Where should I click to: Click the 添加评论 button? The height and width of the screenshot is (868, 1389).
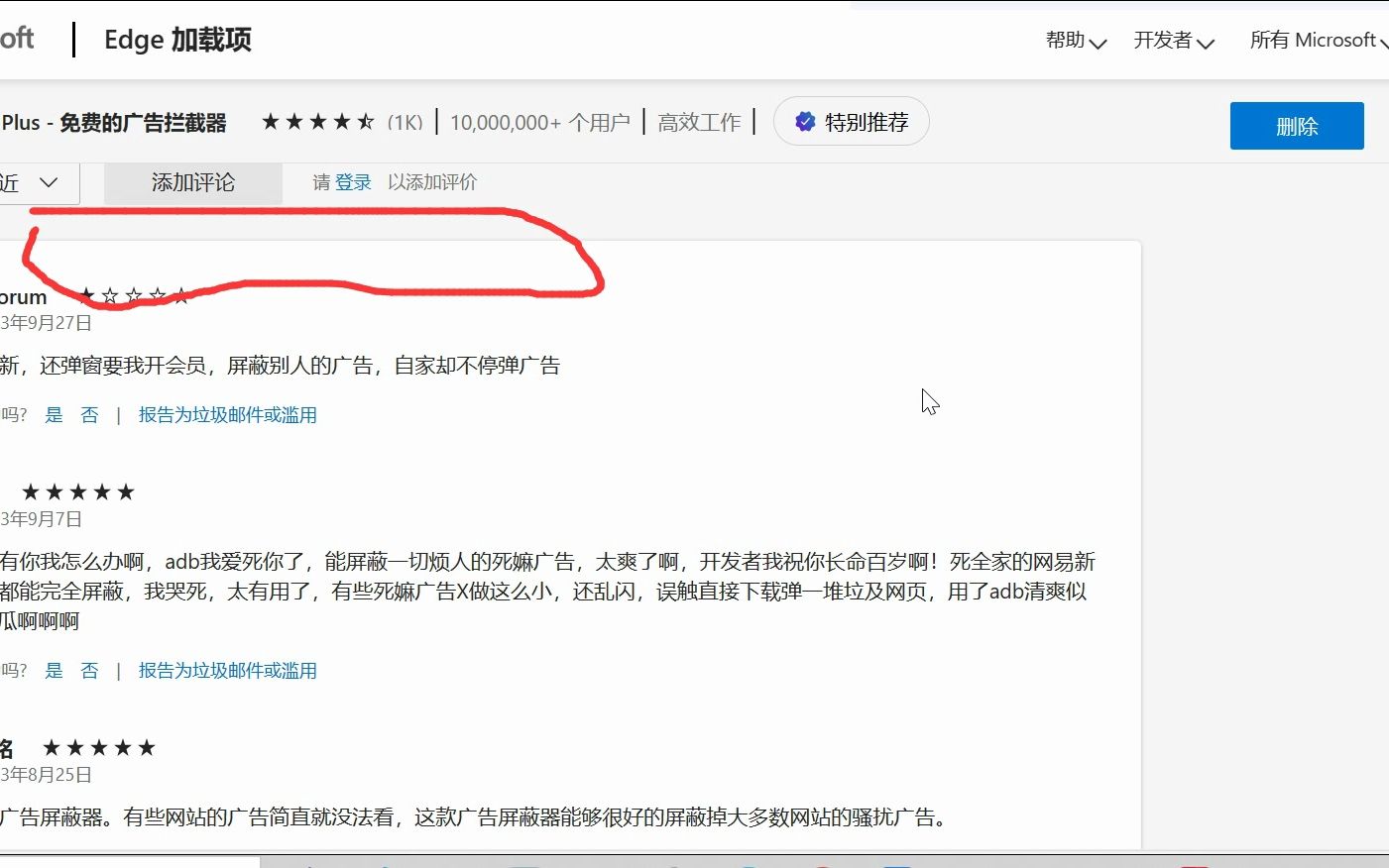(x=193, y=182)
